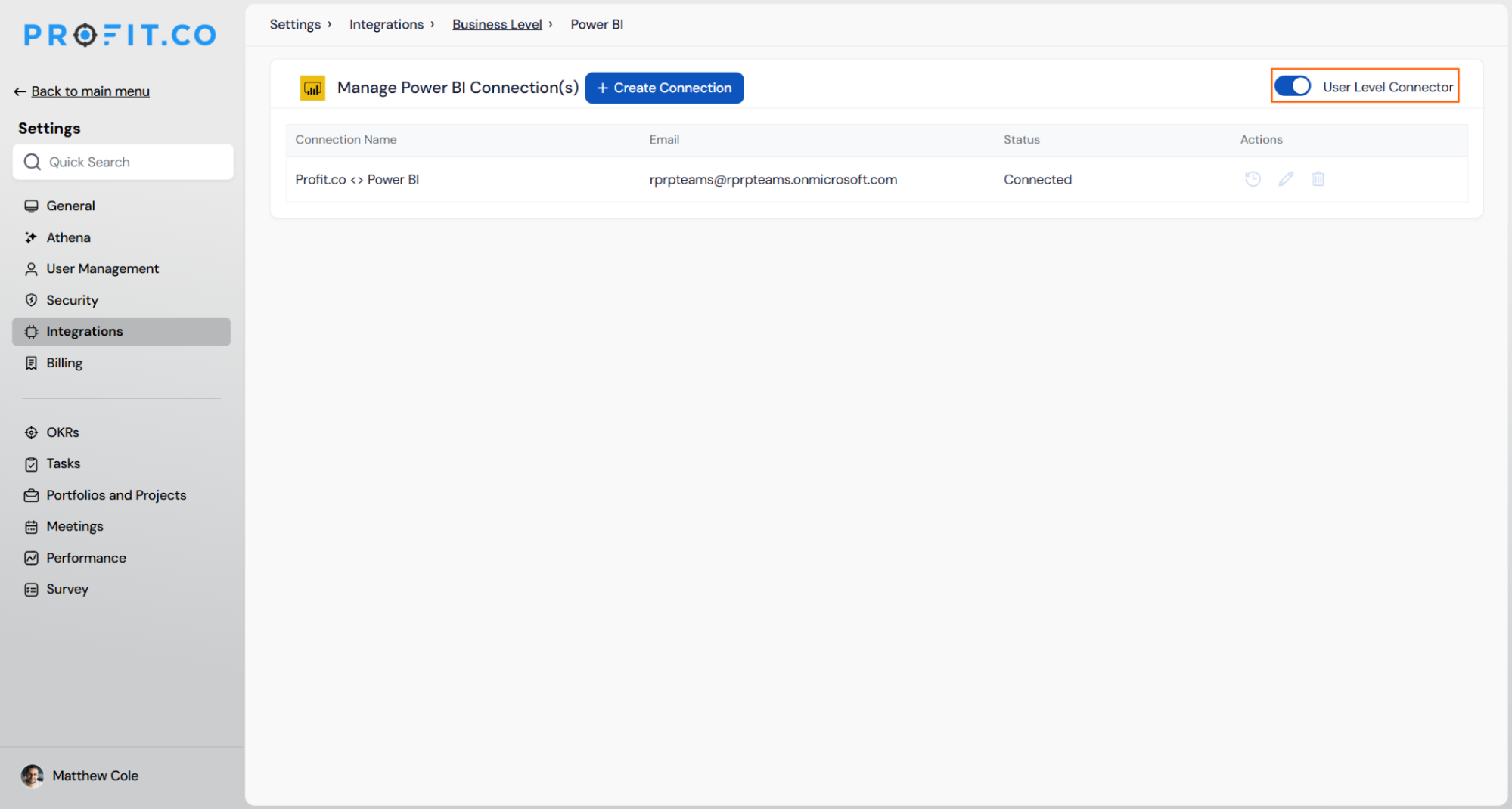The width and height of the screenshot is (1512, 809).
Task: Click Integrations breadcrumb
Action: [387, 24]
